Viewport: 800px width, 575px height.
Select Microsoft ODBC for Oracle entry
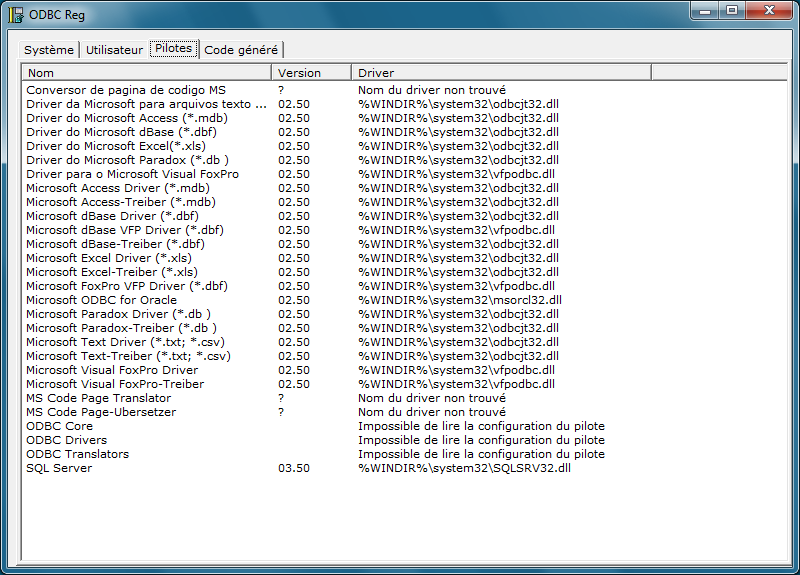tap(101, 300)
